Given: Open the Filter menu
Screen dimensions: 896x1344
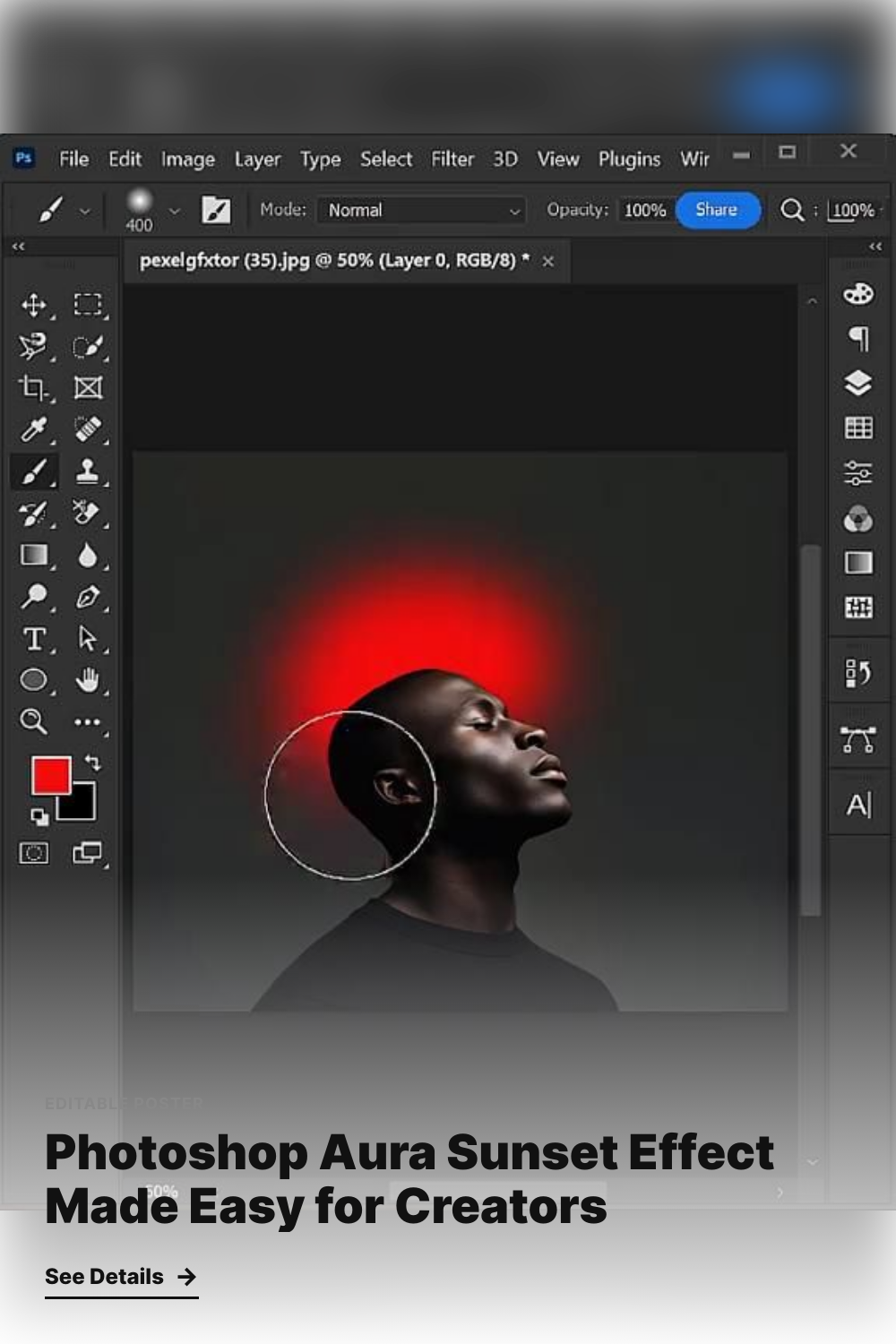Looking at the screenshot, I should [452, 159].
